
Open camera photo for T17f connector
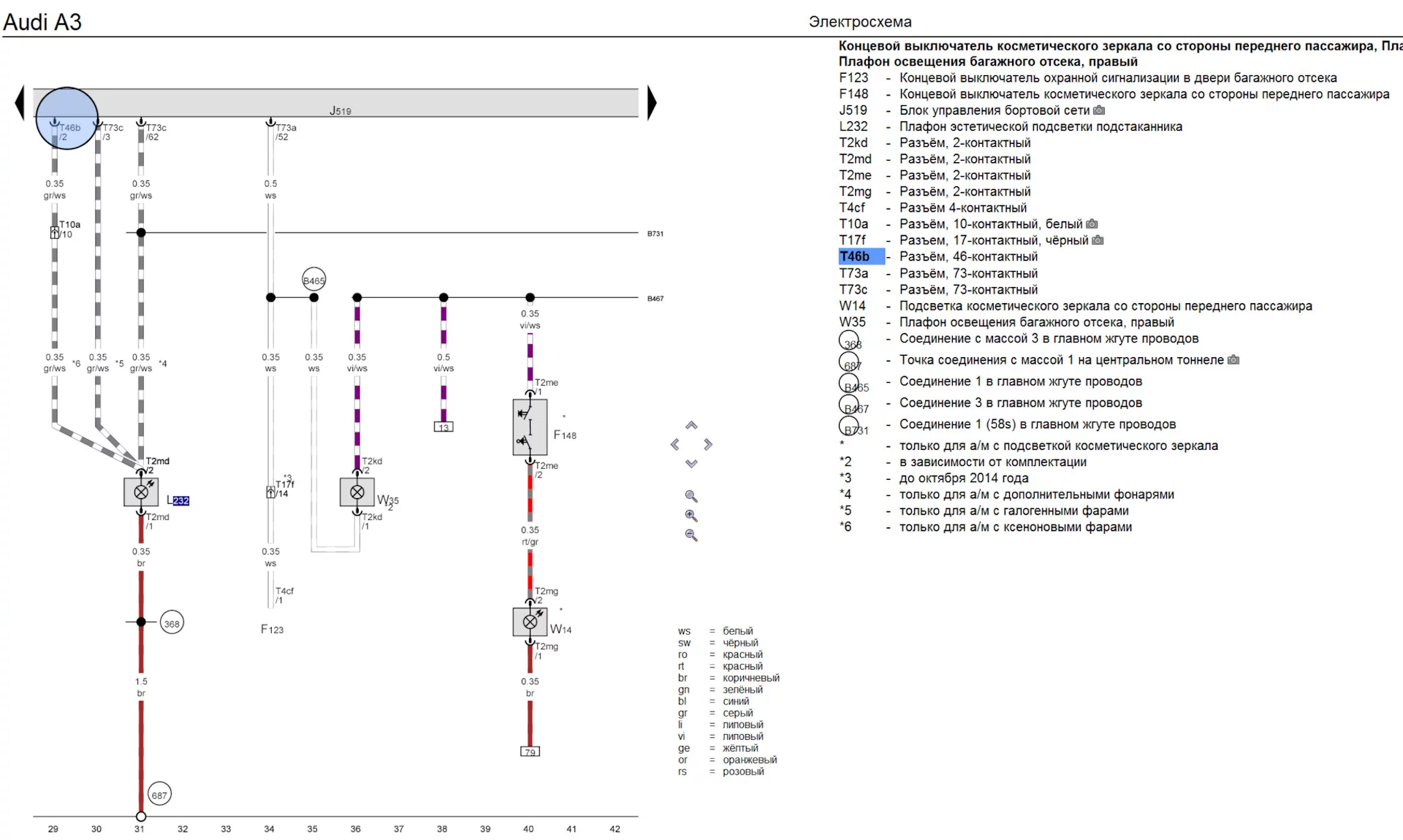tap(1098, 240)
